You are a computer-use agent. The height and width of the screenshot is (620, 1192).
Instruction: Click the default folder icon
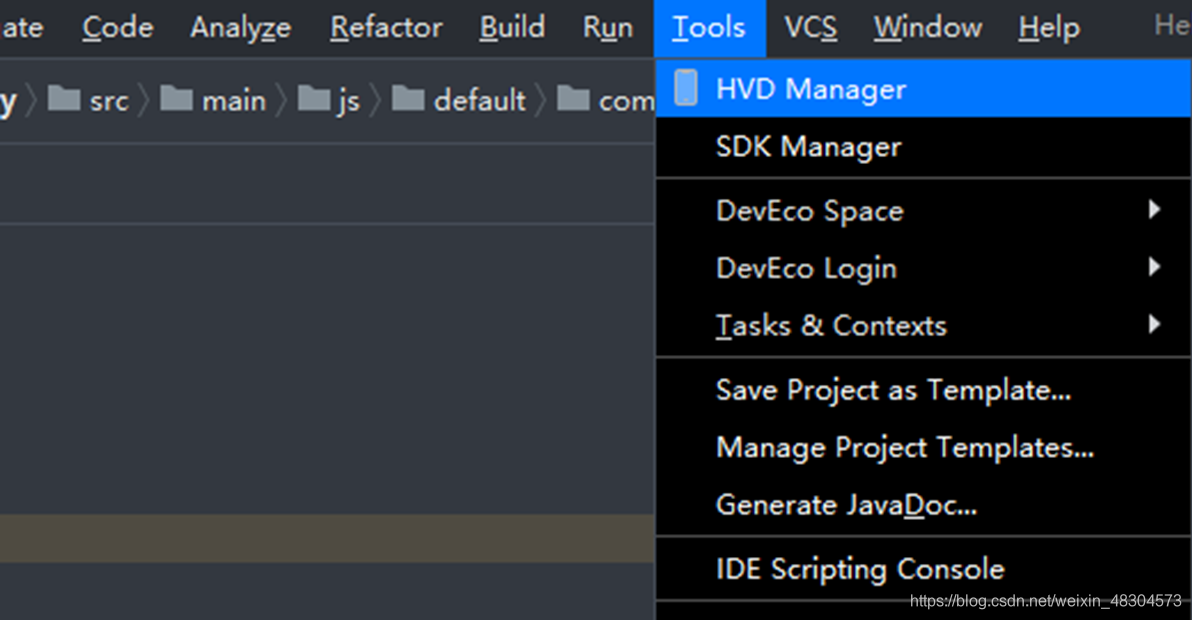(x=408, y=98)
